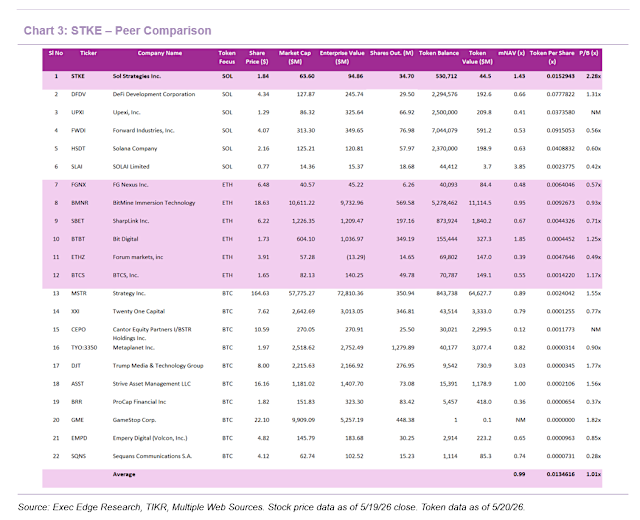Select the FGNX ticker cell
Viewport: 640px width, 520px height.
[x=78, y=185]
